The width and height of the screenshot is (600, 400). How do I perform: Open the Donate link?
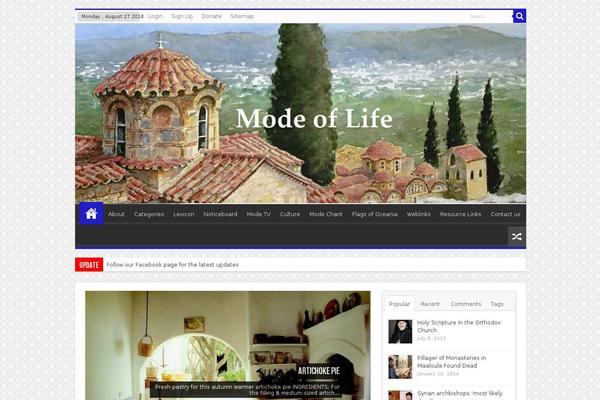pos(212,16)
